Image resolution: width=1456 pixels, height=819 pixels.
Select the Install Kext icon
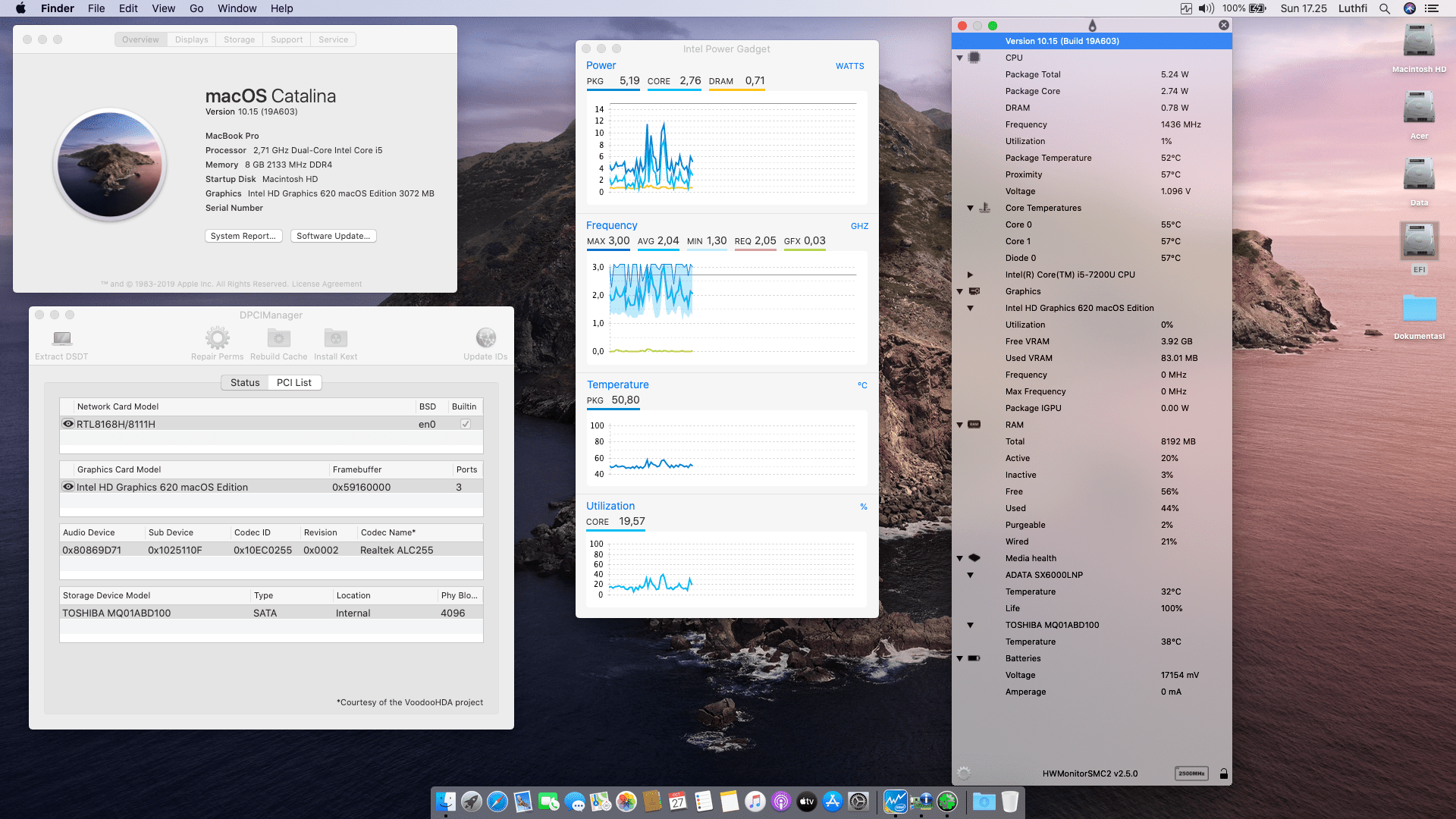click(335, 339)
